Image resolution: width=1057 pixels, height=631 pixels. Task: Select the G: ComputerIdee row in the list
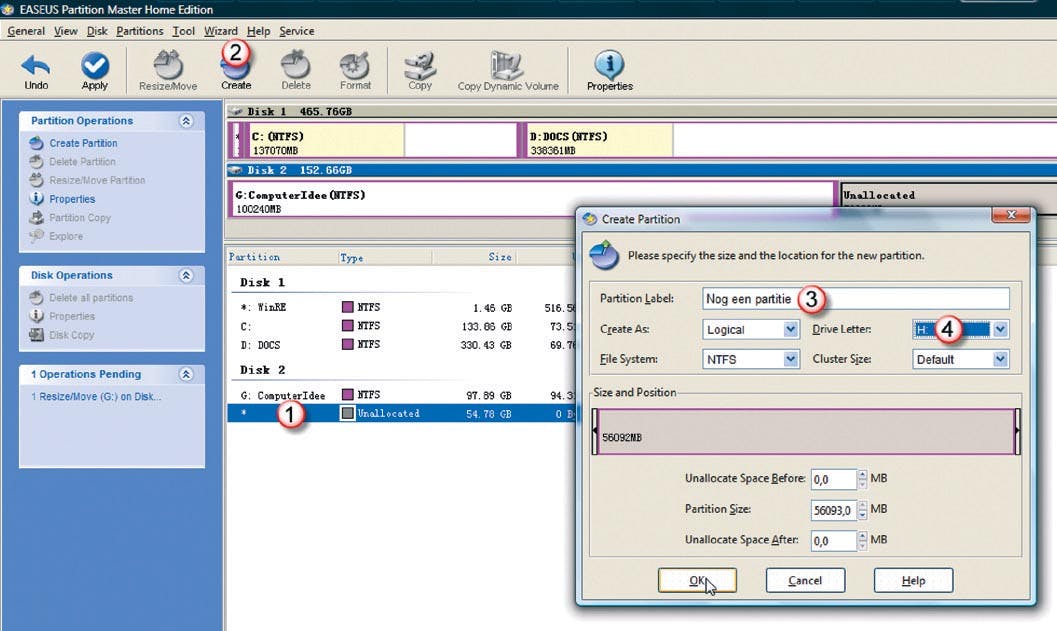point(401,395)
